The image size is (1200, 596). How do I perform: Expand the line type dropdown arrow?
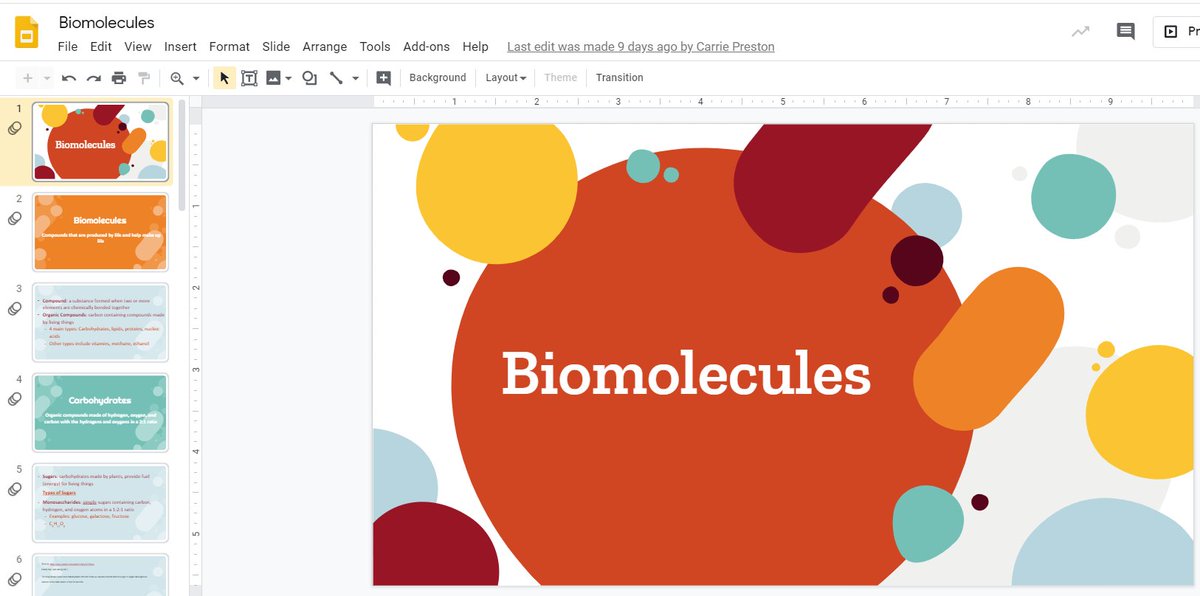point(356,78)
